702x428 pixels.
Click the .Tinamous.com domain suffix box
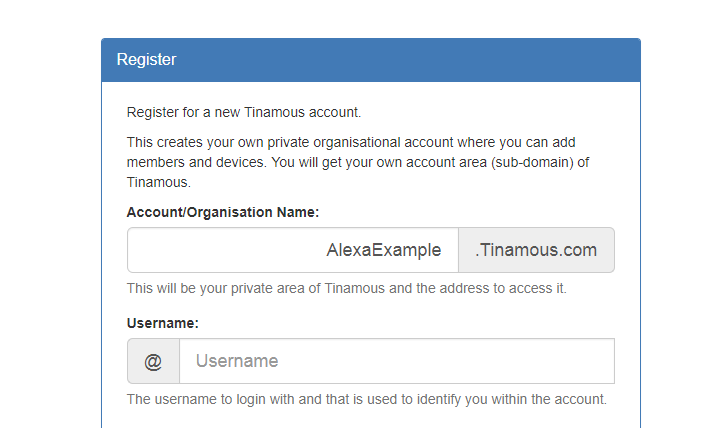click(536, 250)
